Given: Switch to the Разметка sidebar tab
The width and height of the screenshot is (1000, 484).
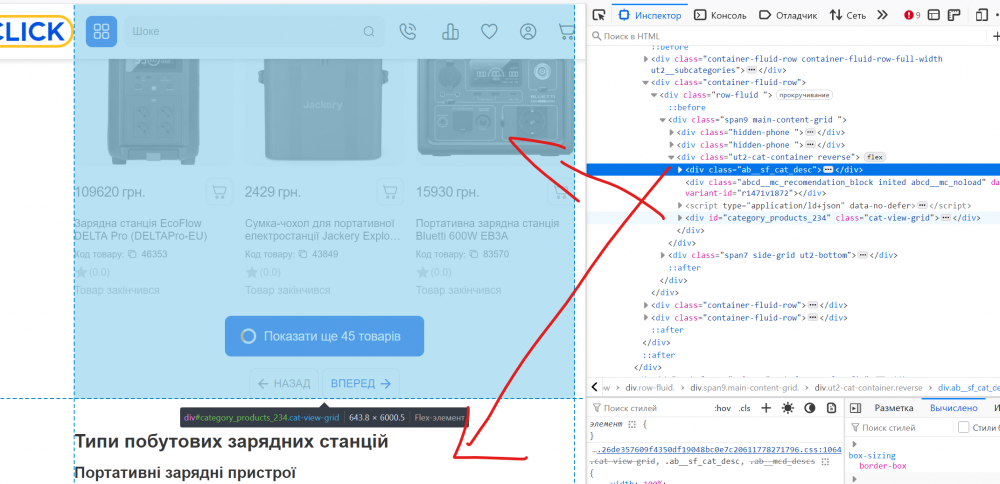Looking at the screenshot, I should [x=893, y=408].
